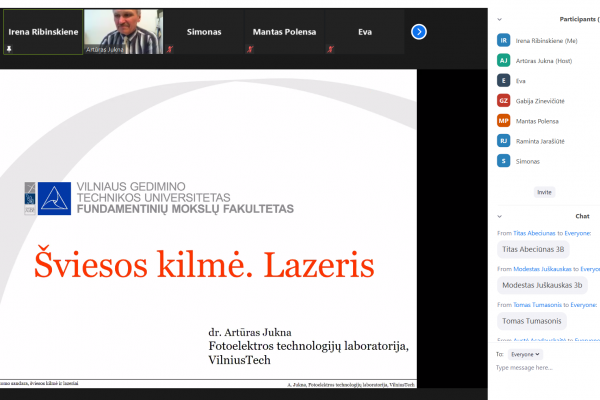Image resolution: width=600 pixels, height=400 pixels.
Task: Click IR avatar of Irena Ribinskiene
Action: pyautogui.click(x=504, y=40)
